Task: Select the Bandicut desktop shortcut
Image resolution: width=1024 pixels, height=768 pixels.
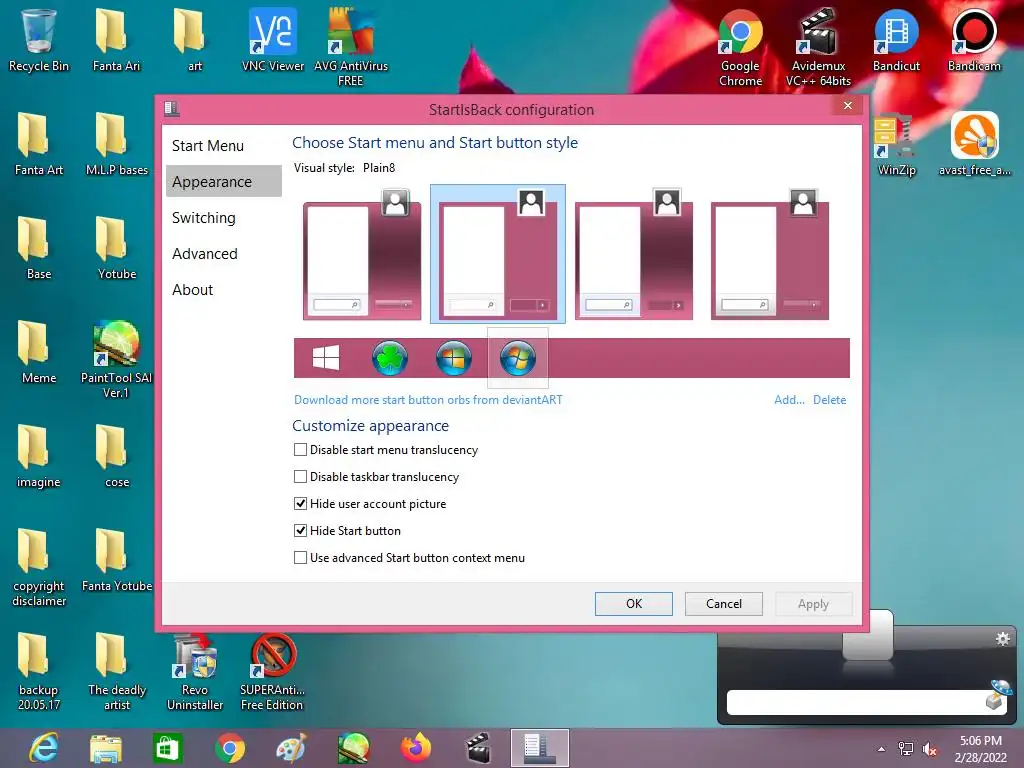Action: tap(896, 40)
